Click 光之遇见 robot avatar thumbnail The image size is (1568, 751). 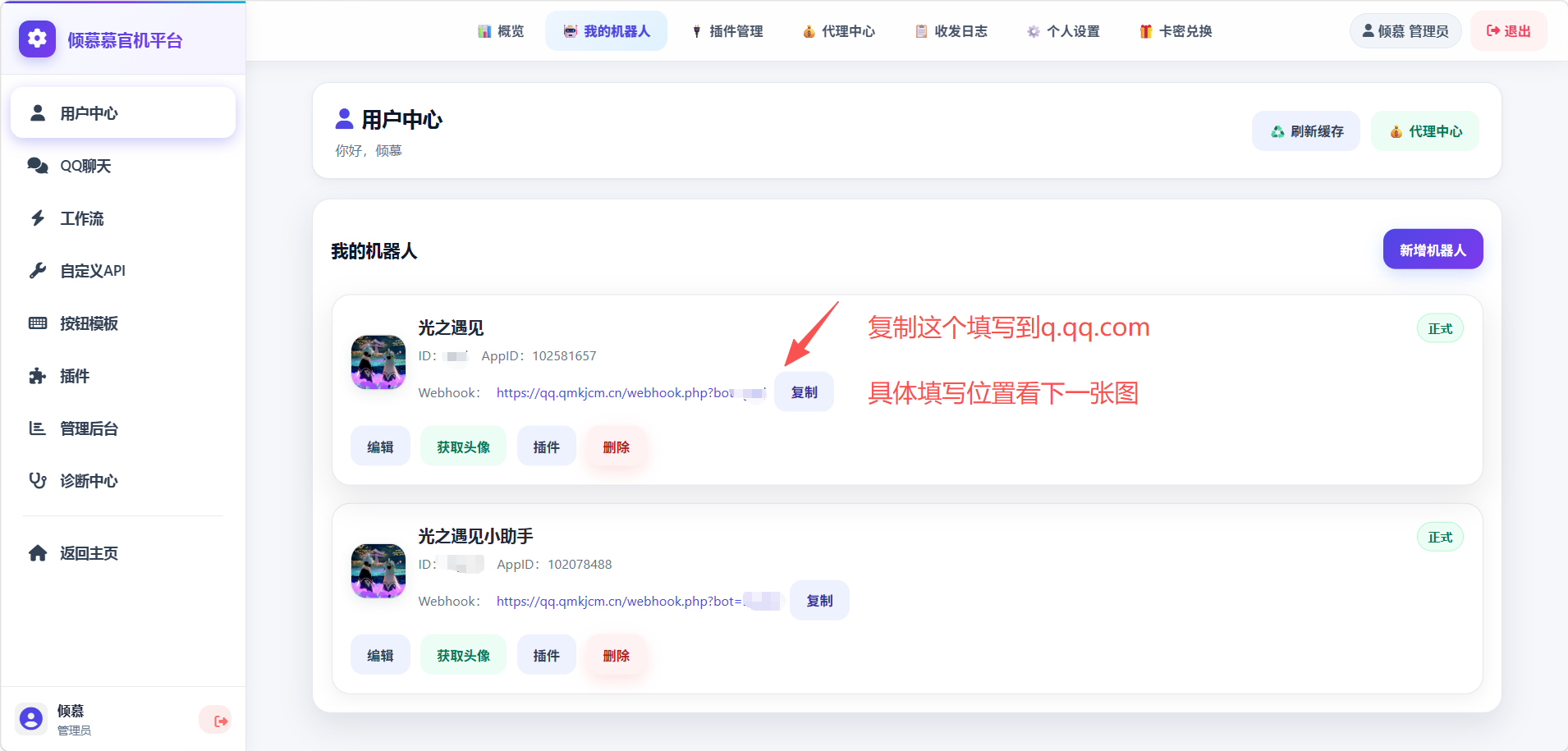point(378,362)
